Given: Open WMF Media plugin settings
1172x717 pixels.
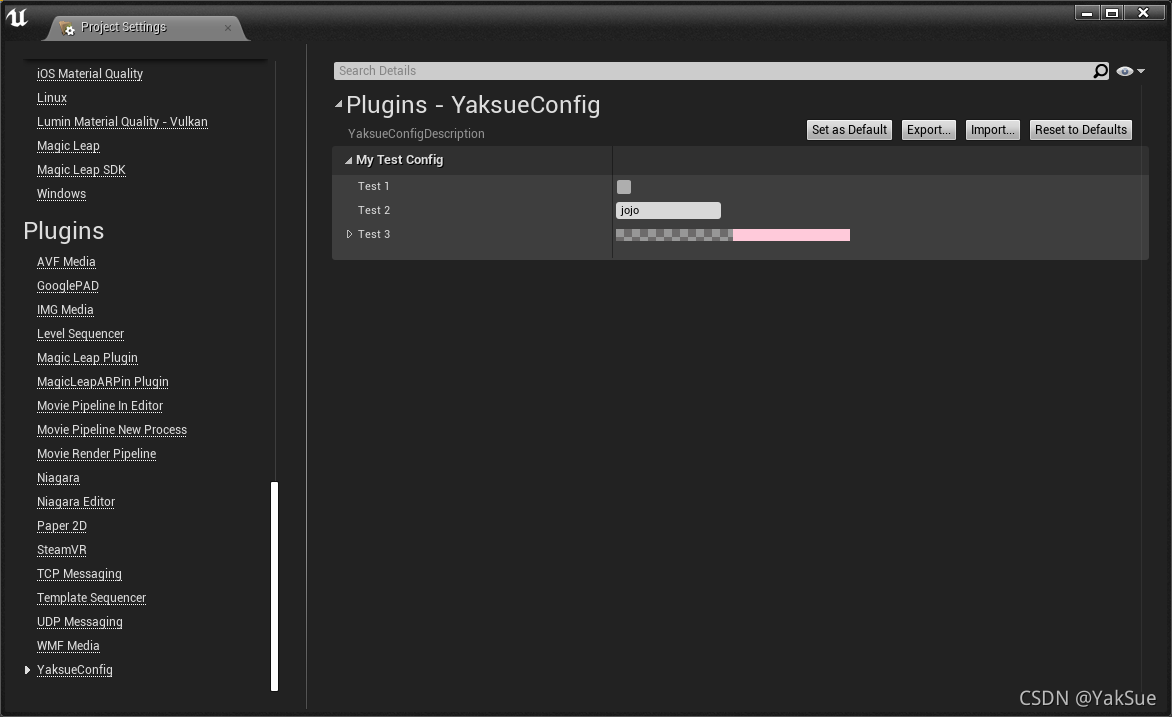Looking at the screenshot, I should point(68,645).
